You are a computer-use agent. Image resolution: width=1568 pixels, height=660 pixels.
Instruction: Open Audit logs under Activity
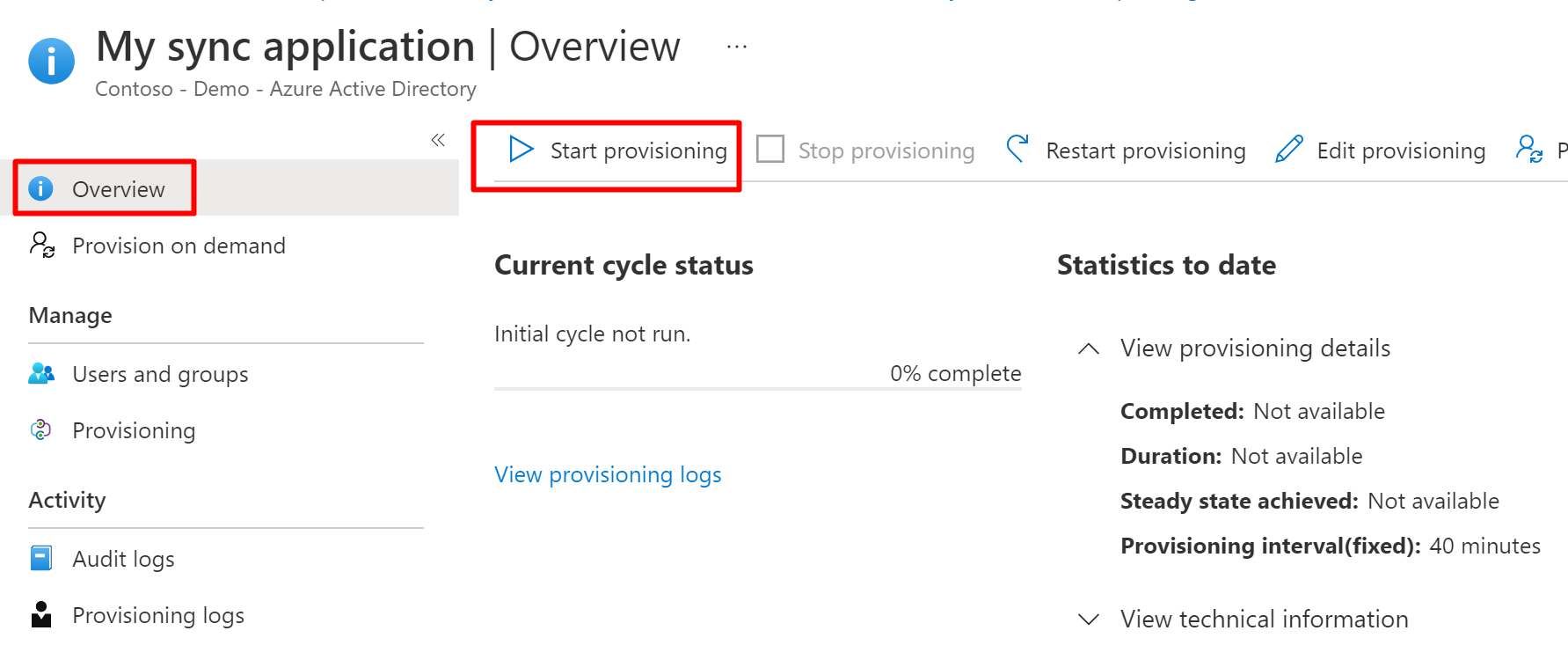tap(123, 560)
